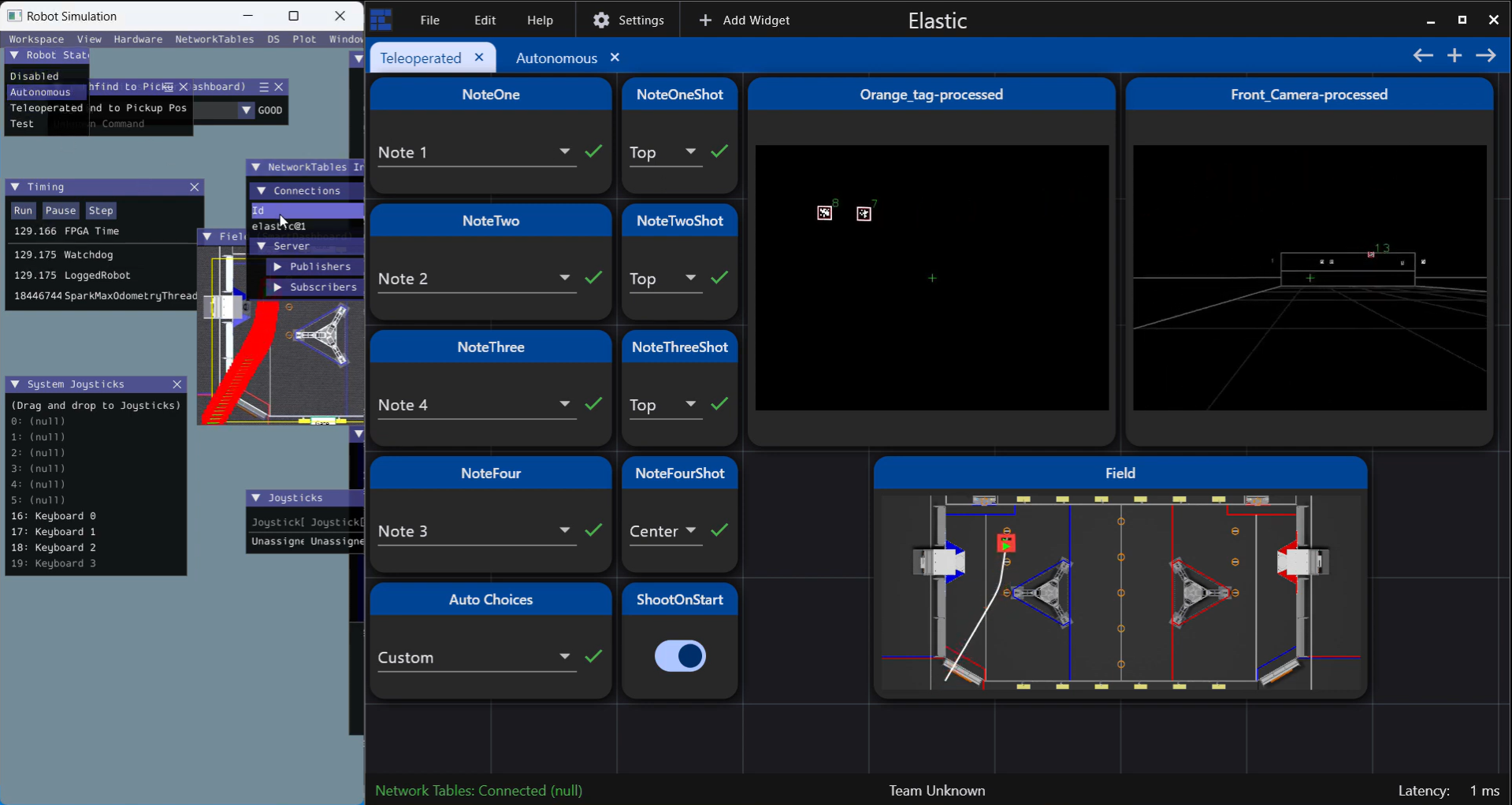Close the System Joysticks panel
Image resolution: width=1512 pixels, height=805 pixels.
177,384
